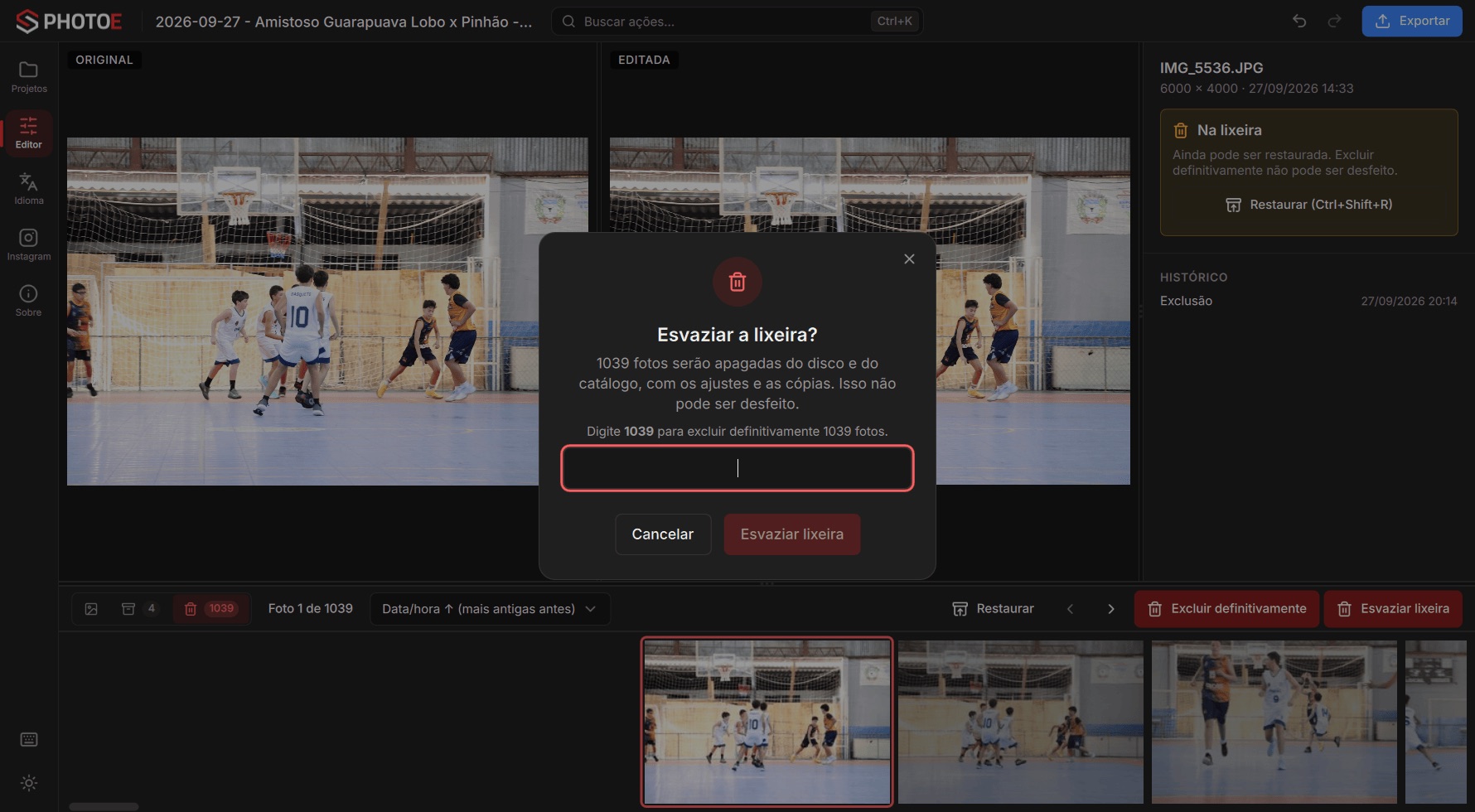This screenshot has width=1475, height=812.
Task: Open keyboard shortcuts icon in sidebar
Action: (x=29, y=740)
